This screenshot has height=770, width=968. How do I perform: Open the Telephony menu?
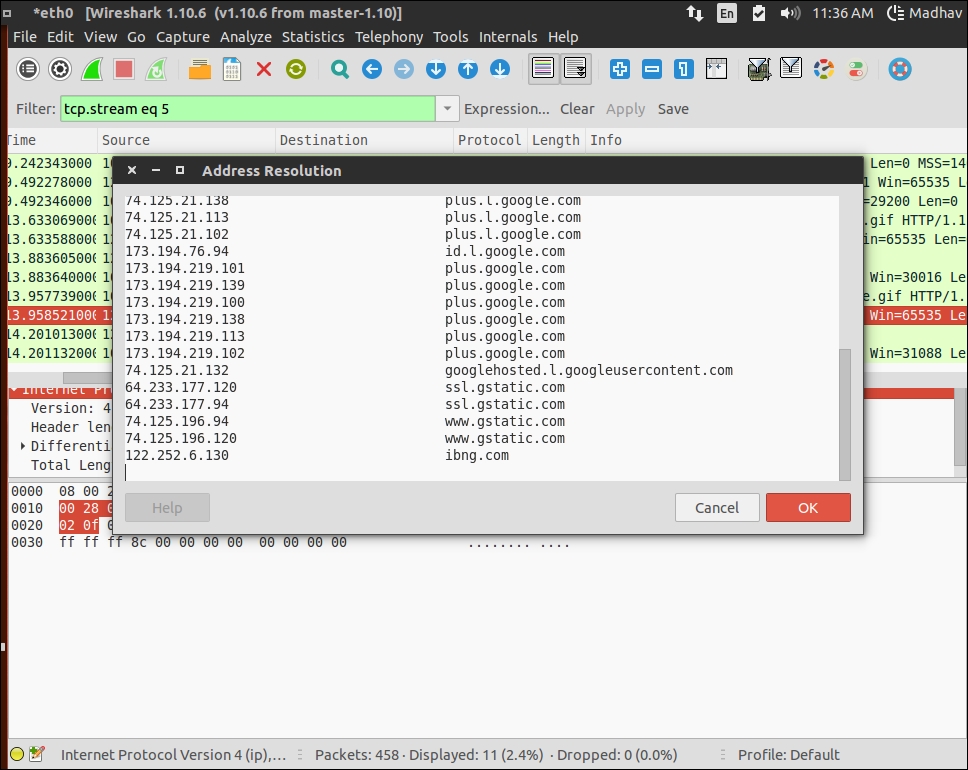click(x=389, y=37)
